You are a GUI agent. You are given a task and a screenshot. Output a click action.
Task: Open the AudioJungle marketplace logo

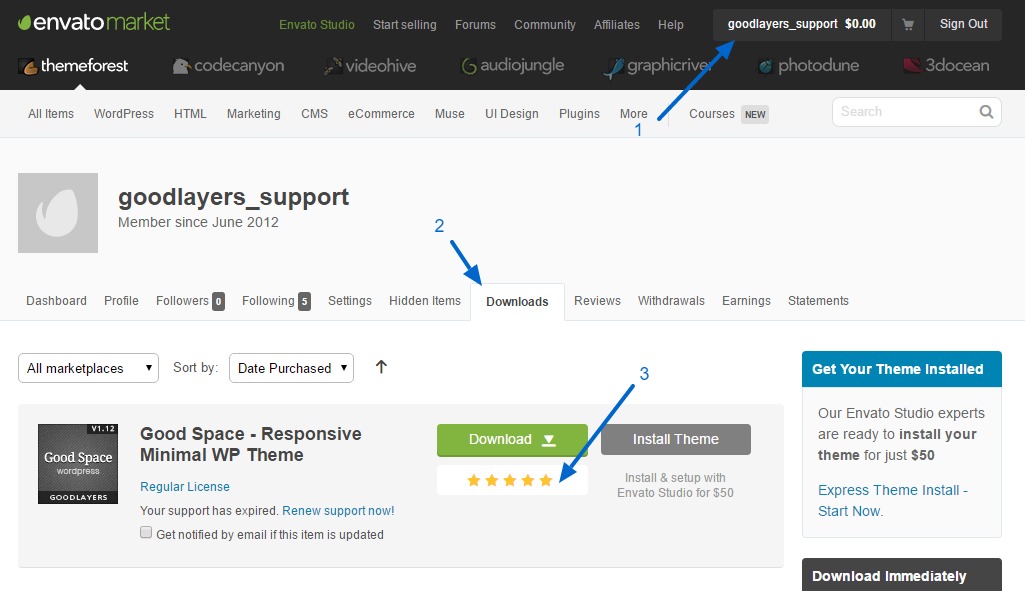512,66
